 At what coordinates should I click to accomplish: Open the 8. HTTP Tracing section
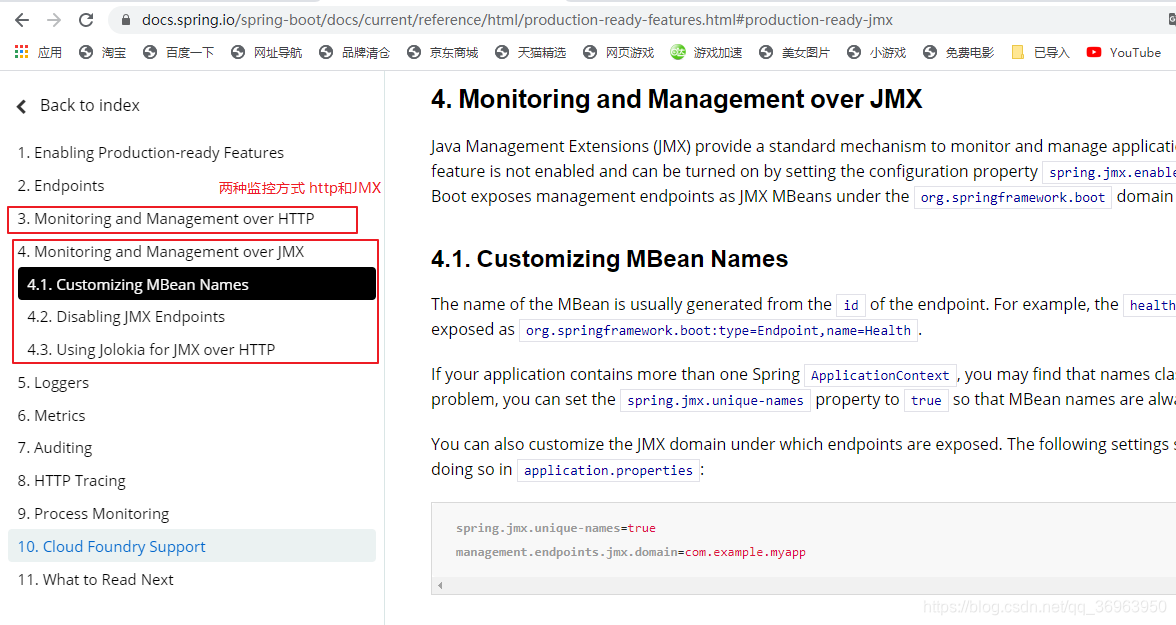click(71, 481)
